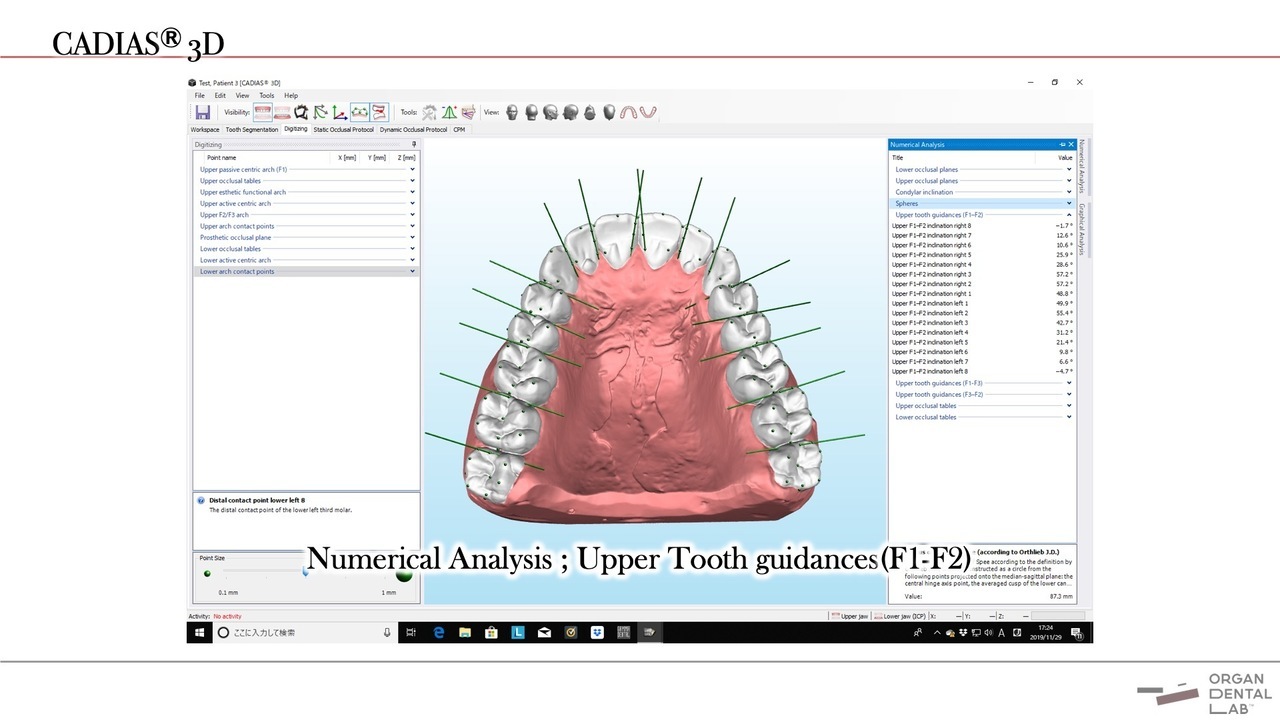Select Upper F1-F2 inclination right 8 row
Image resolution: width=1280 pixels, height=720 pixels.
[982, 226]
